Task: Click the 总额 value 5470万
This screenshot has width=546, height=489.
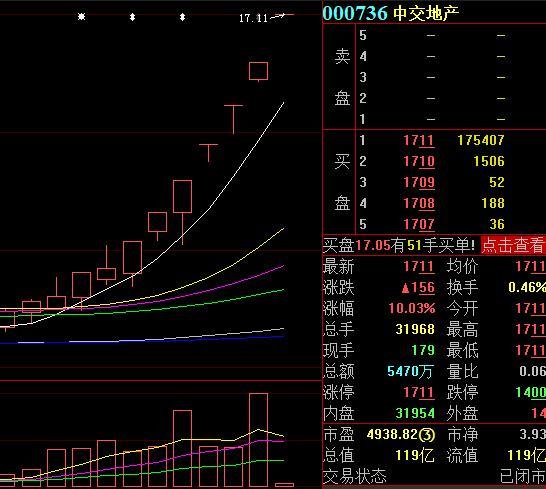Action: coord(410,372)
